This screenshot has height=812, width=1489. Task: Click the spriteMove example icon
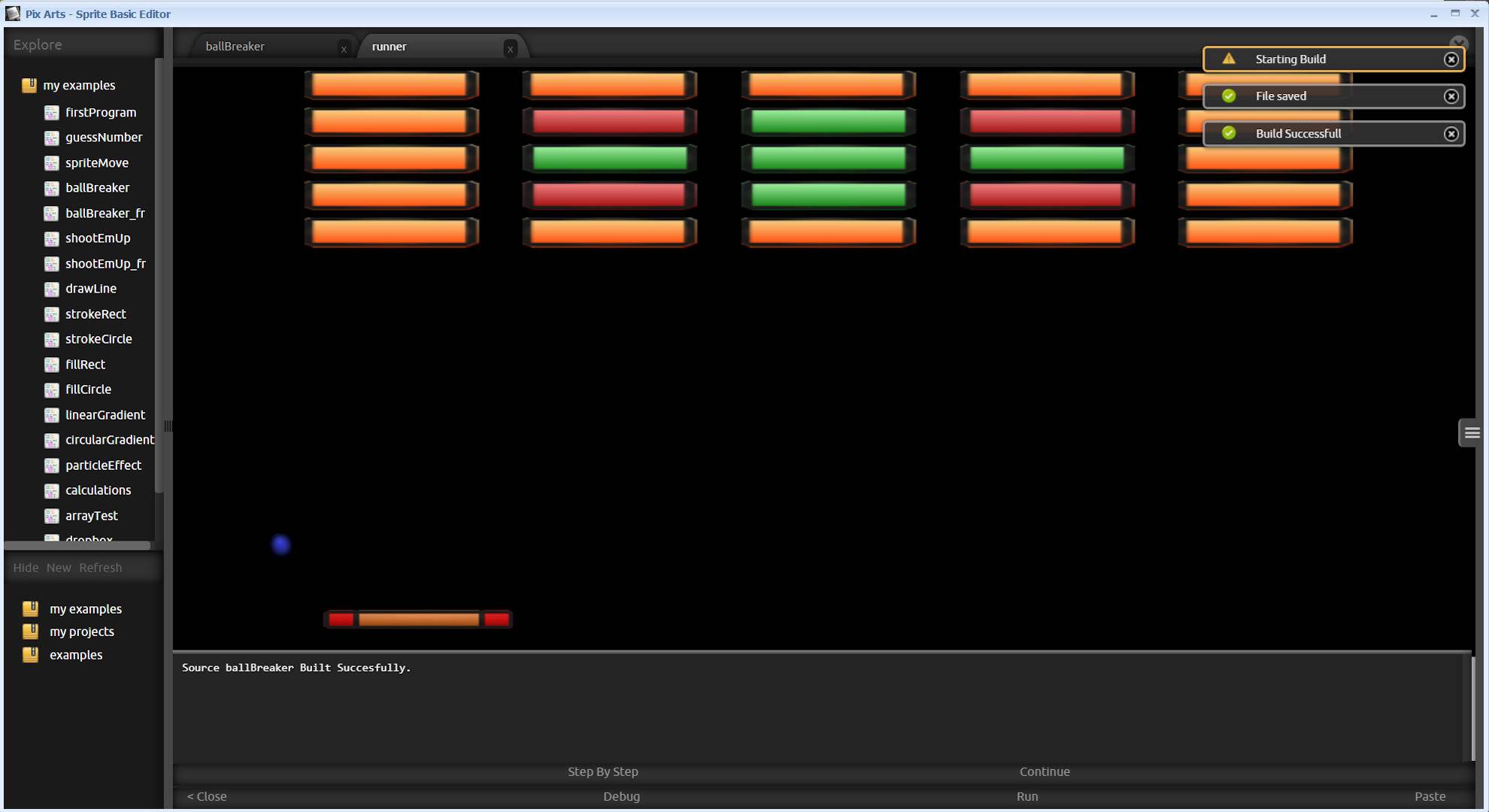point(51,162)
